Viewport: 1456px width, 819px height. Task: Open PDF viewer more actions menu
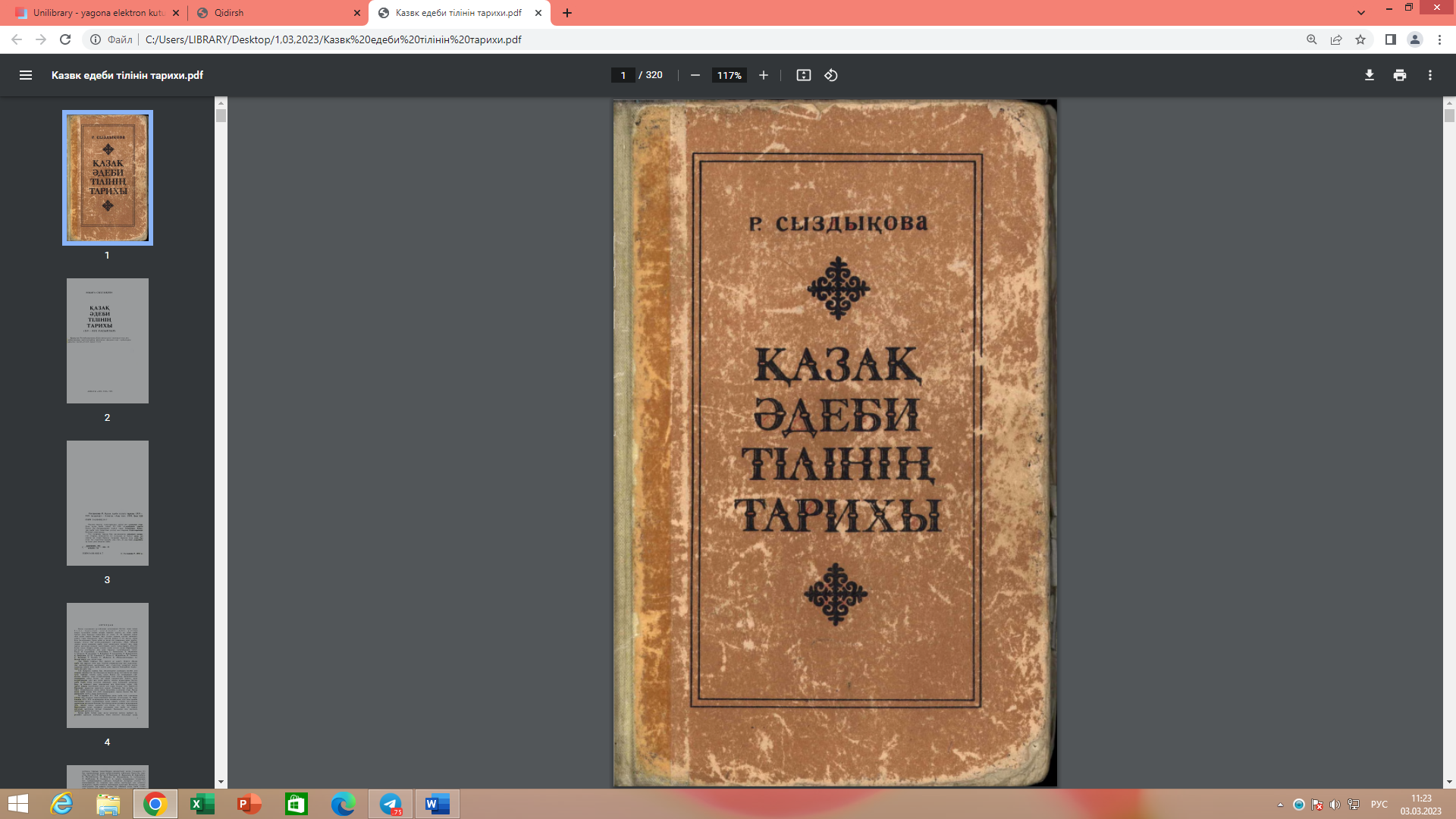coord(1430,75)
